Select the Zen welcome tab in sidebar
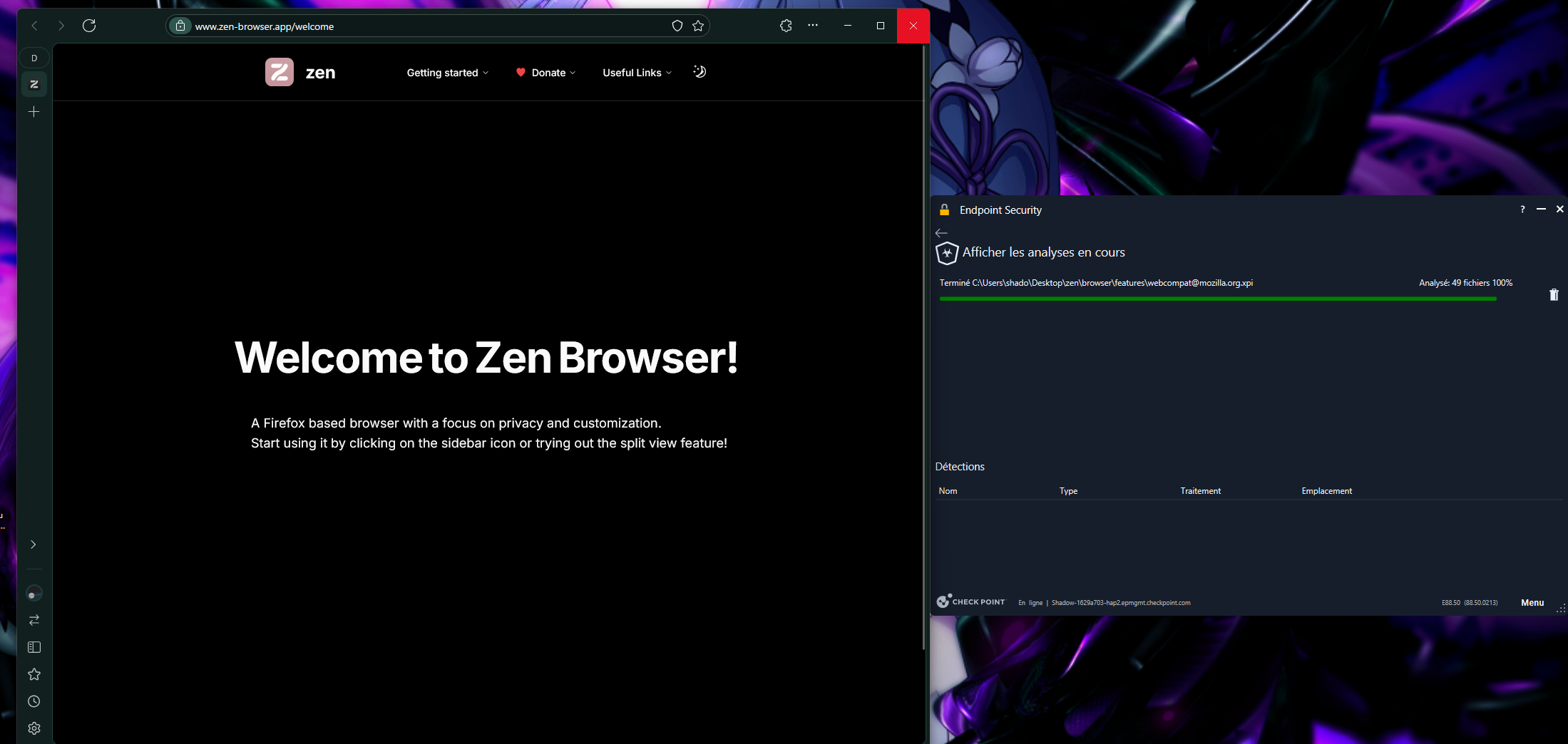 (x=34, y=84)
